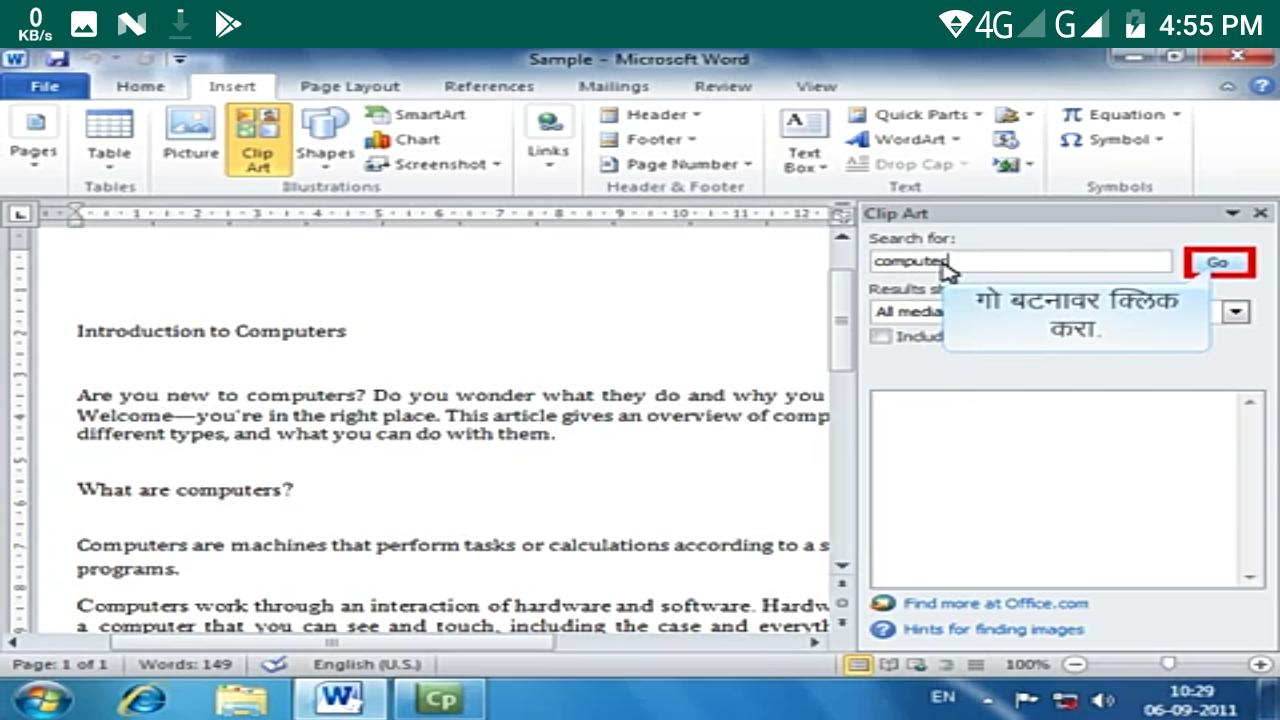The image size is (1280, 720).
Task: Click the Drop Cap button
Action: point(908,164)
